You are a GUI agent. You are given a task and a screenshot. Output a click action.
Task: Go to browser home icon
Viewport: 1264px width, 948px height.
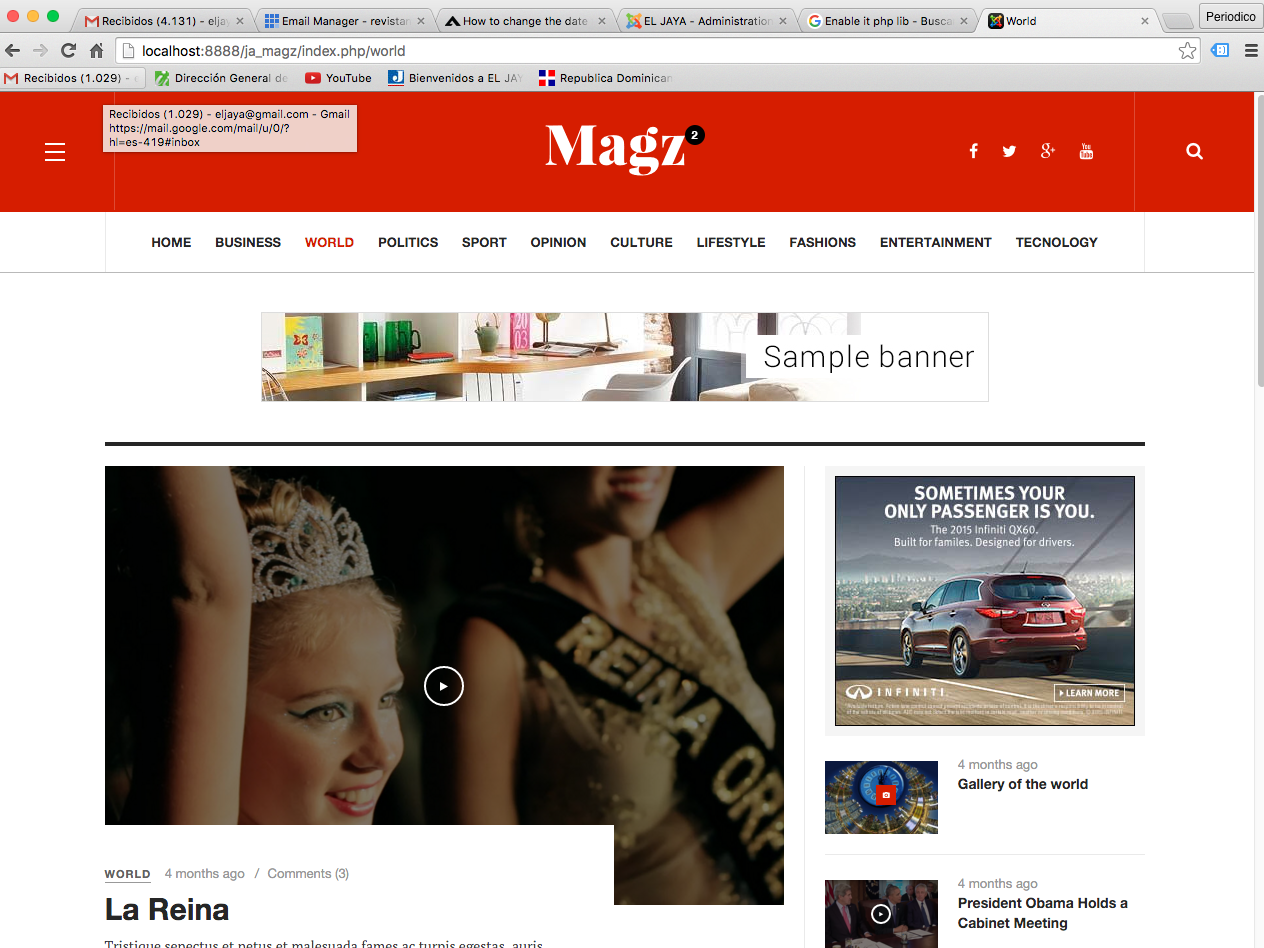97,50
